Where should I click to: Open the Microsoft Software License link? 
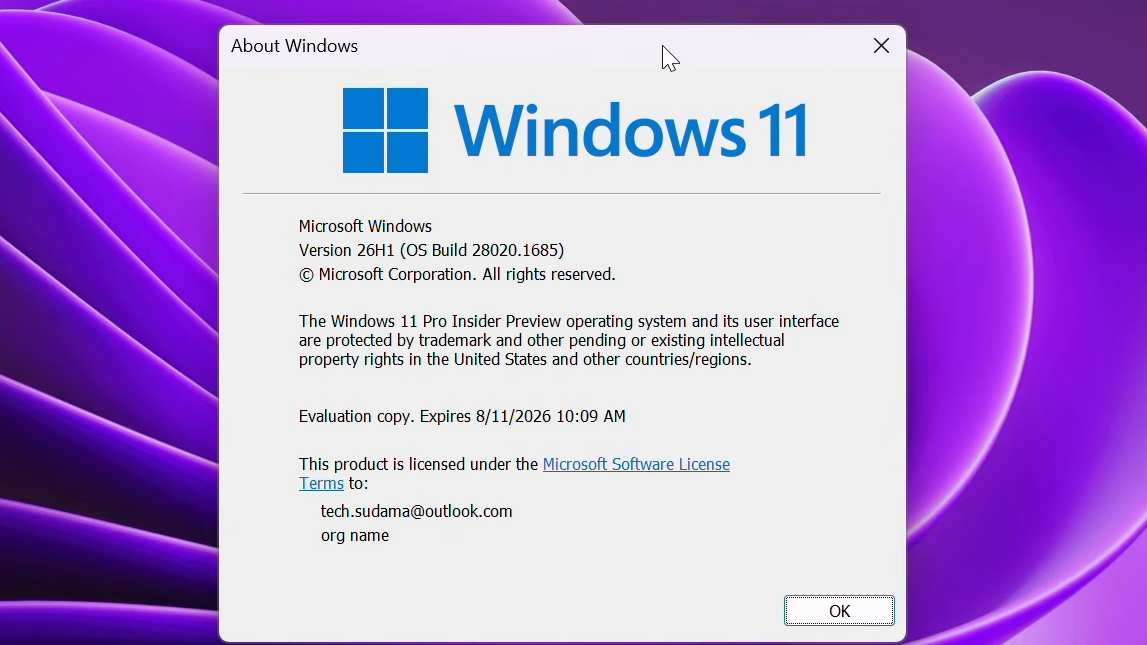(636, 464)
